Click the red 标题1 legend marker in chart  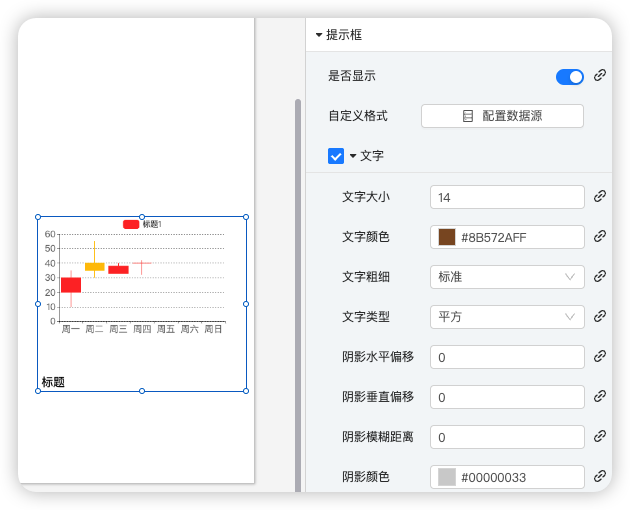[x=131, y=224]
